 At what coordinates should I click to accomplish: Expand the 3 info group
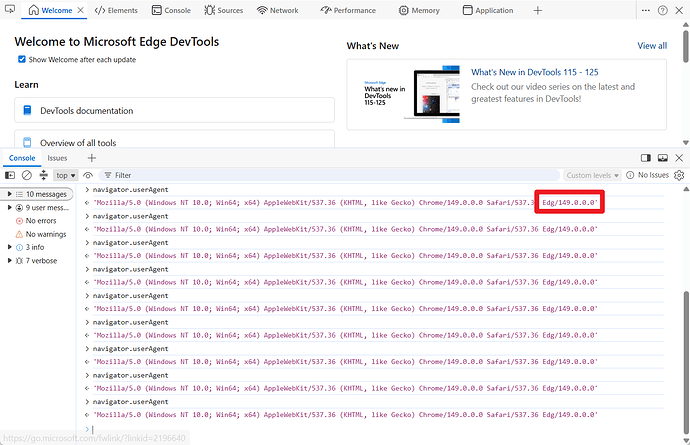point(9,247)
